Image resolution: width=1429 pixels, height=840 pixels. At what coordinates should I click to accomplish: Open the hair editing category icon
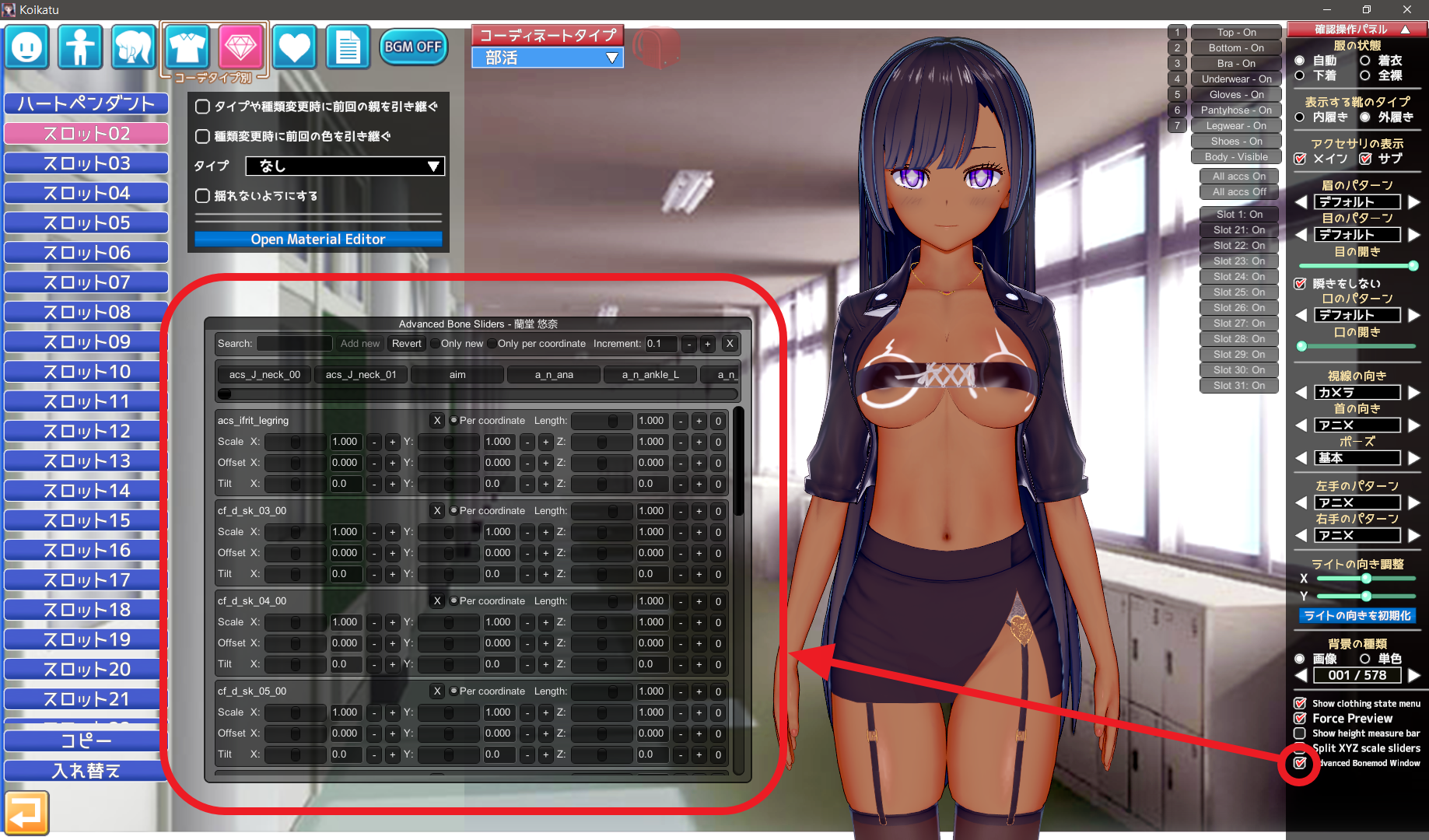pyautogui.click(x=133, y=47)
